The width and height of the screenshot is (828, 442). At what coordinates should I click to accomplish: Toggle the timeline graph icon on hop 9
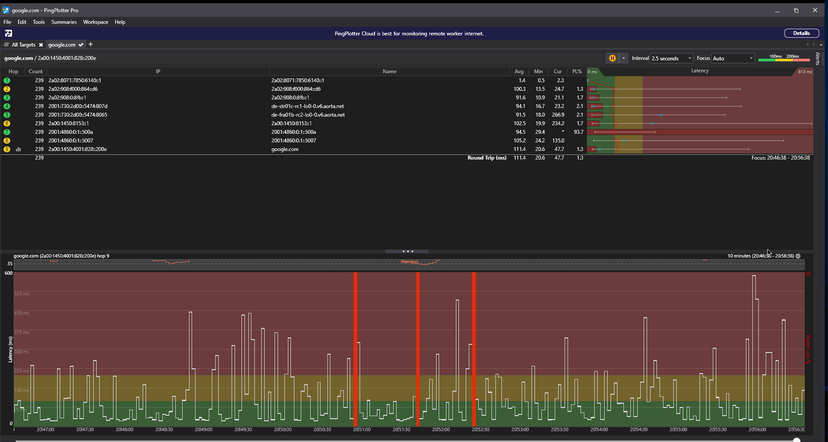(17, 149)
